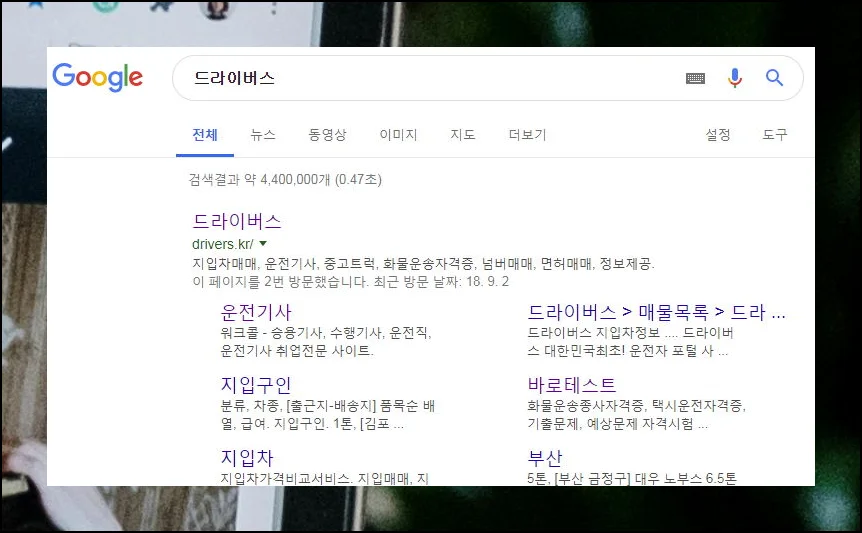The width and height of the screenshot is (862, 533).
Task: Switch to the 뉴스 tab
Action: tap(263, 135)
